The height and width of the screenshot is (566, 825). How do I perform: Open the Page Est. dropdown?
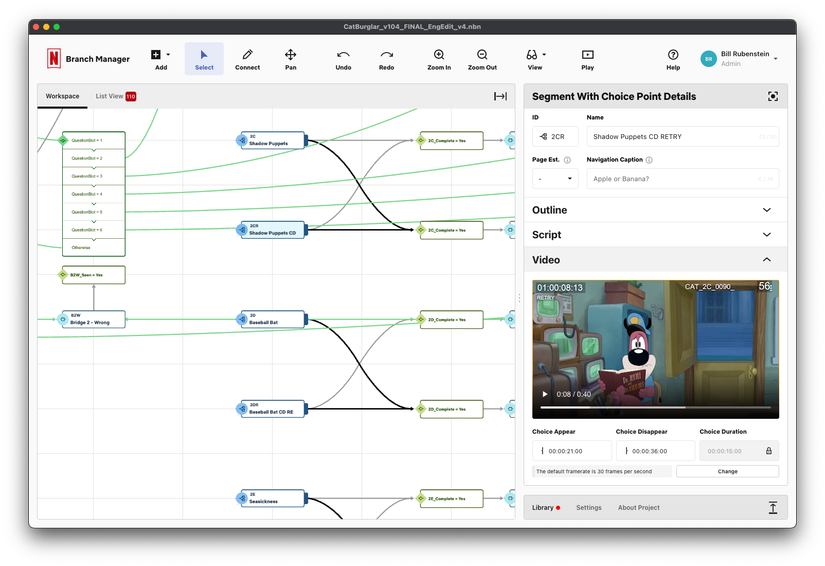coord(555,178)
